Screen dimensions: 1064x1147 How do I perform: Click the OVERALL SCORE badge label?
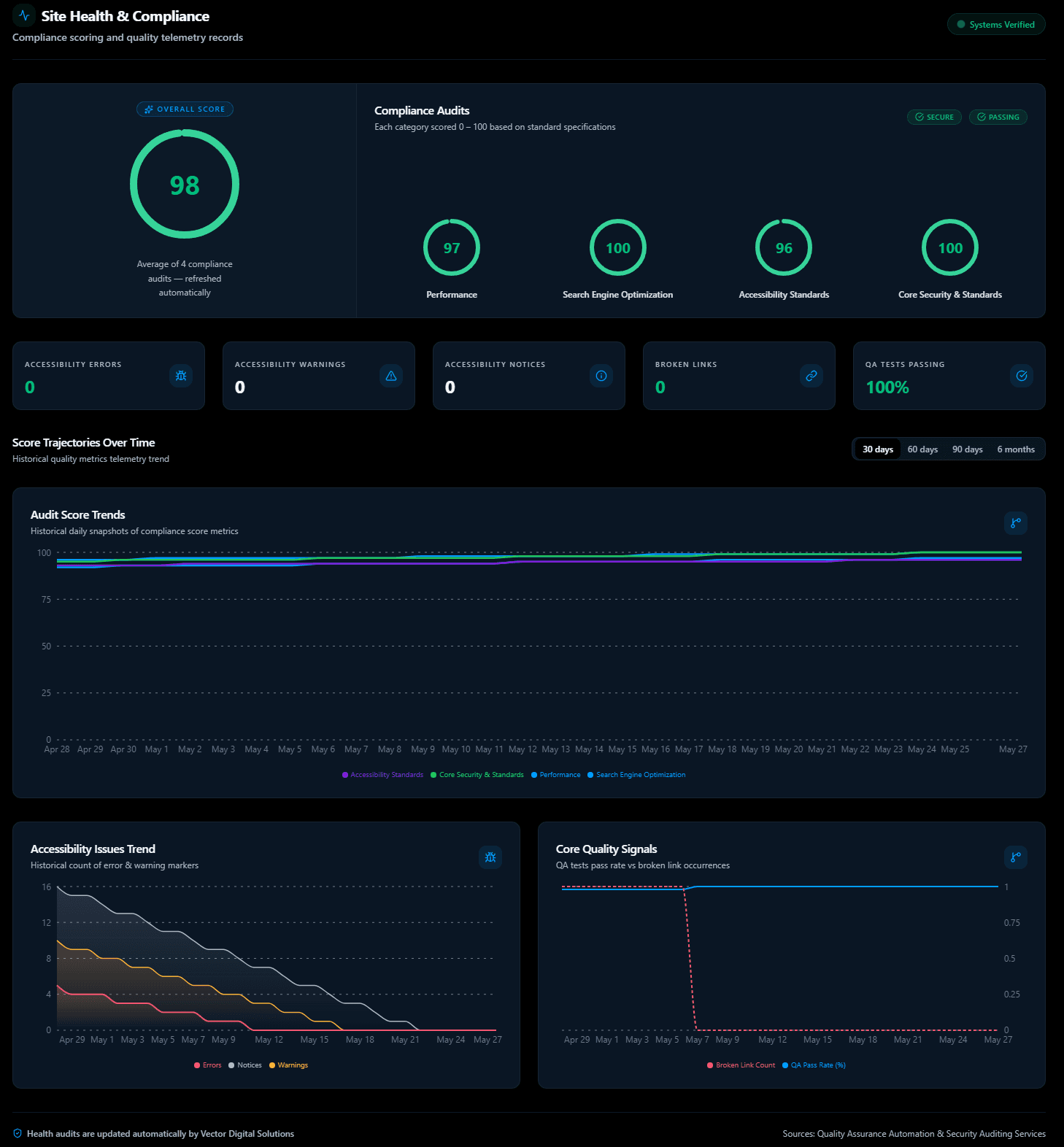pos(191,109)
